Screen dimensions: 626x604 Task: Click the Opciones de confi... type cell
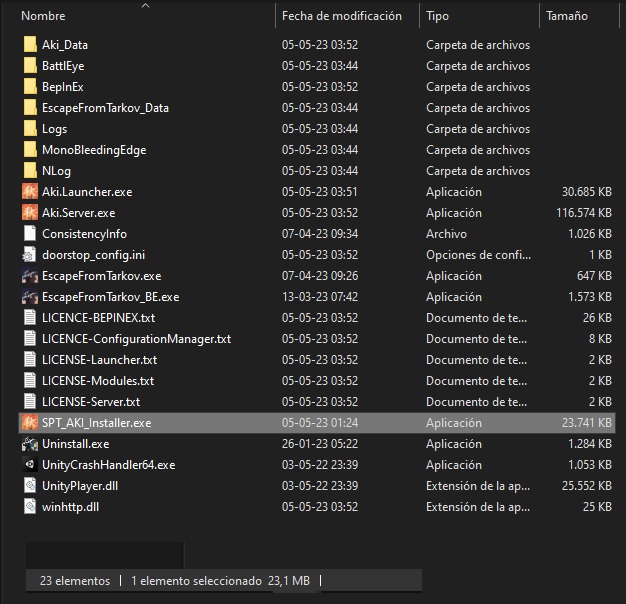(x=479, y=255)
